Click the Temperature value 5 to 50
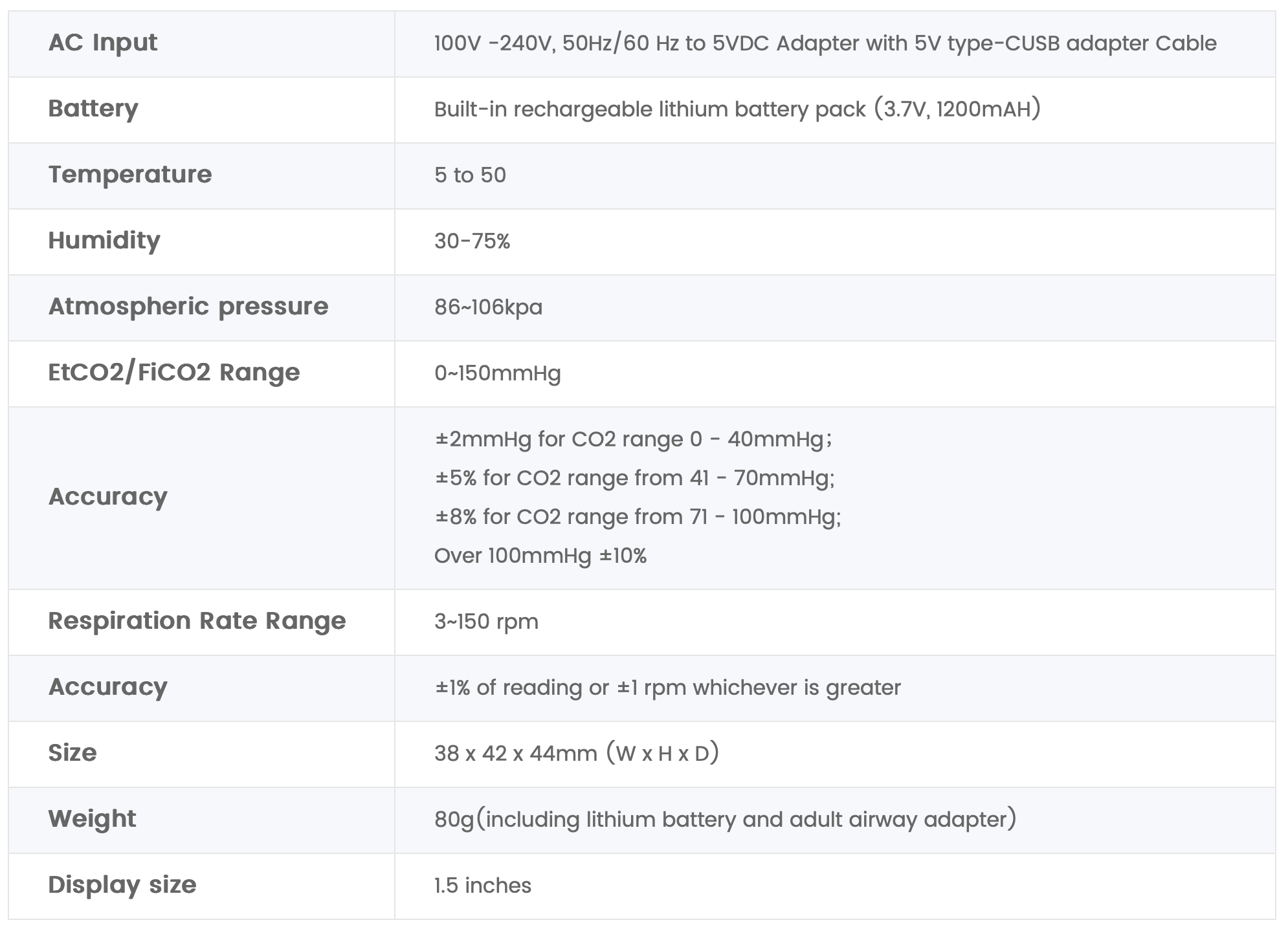Viewport: 1288px width, 929px height. point(470,175)
